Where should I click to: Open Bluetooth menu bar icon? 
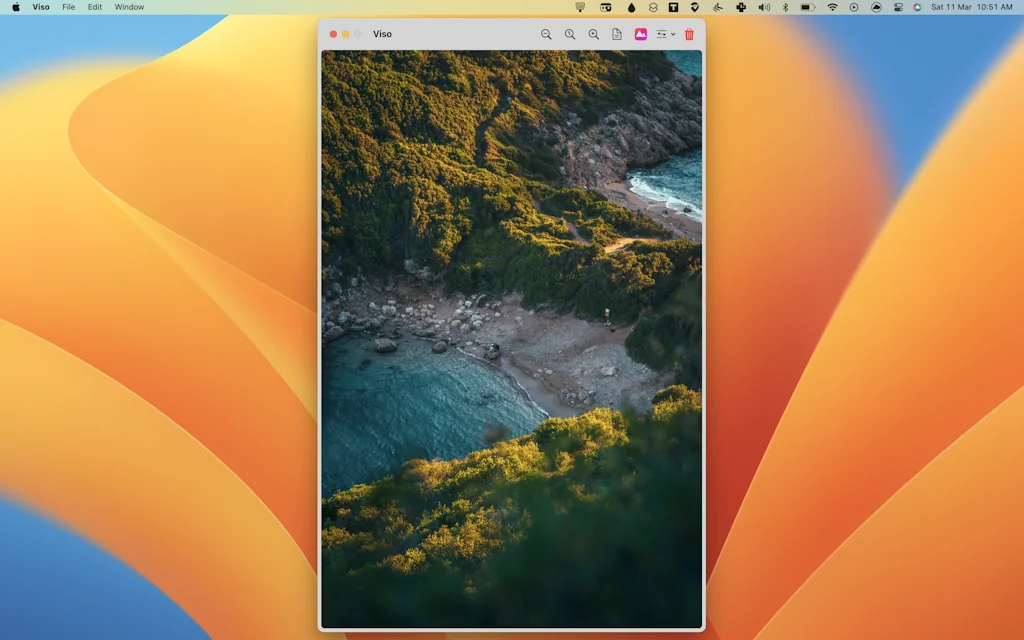coord(785,7)
